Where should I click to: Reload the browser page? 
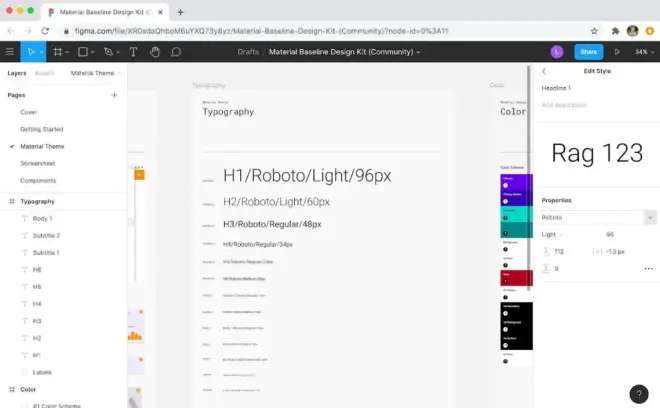pos(45,31)
